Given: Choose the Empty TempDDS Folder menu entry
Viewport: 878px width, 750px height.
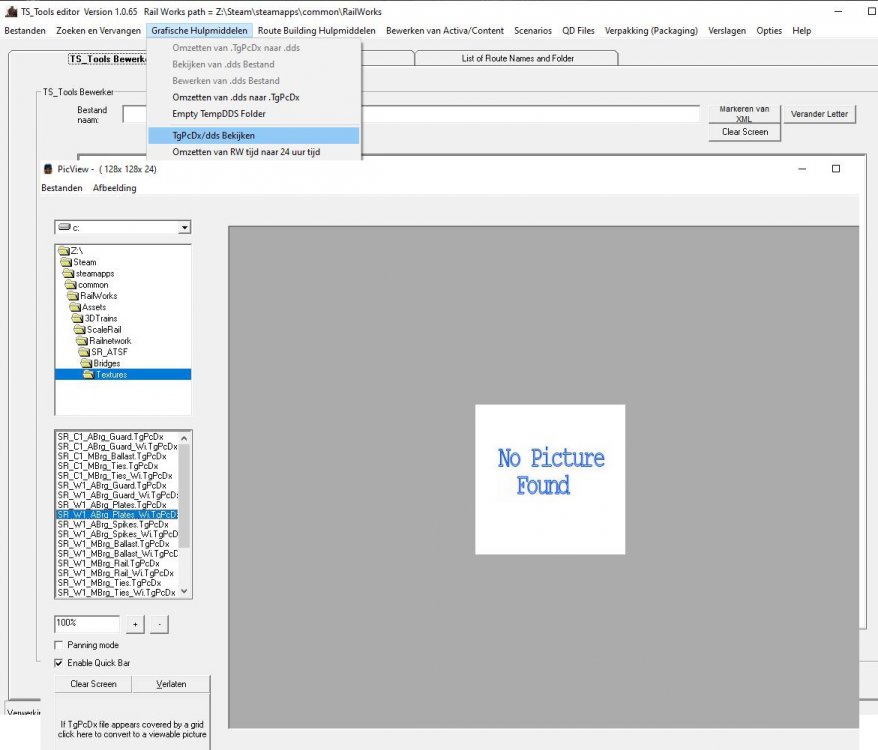Looking at the screenshot, I should click(x=219, y=114).
